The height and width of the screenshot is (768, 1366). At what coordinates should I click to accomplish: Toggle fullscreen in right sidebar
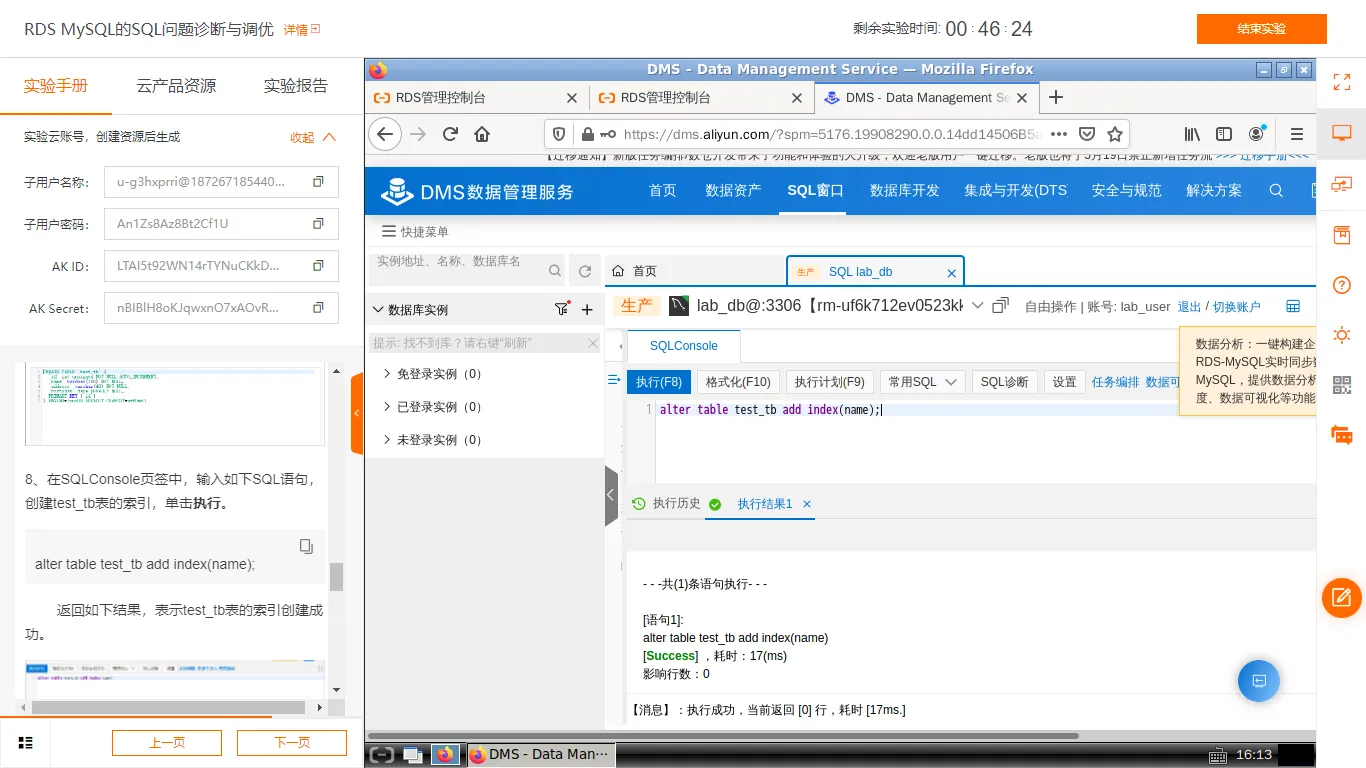coord(1342,82)
